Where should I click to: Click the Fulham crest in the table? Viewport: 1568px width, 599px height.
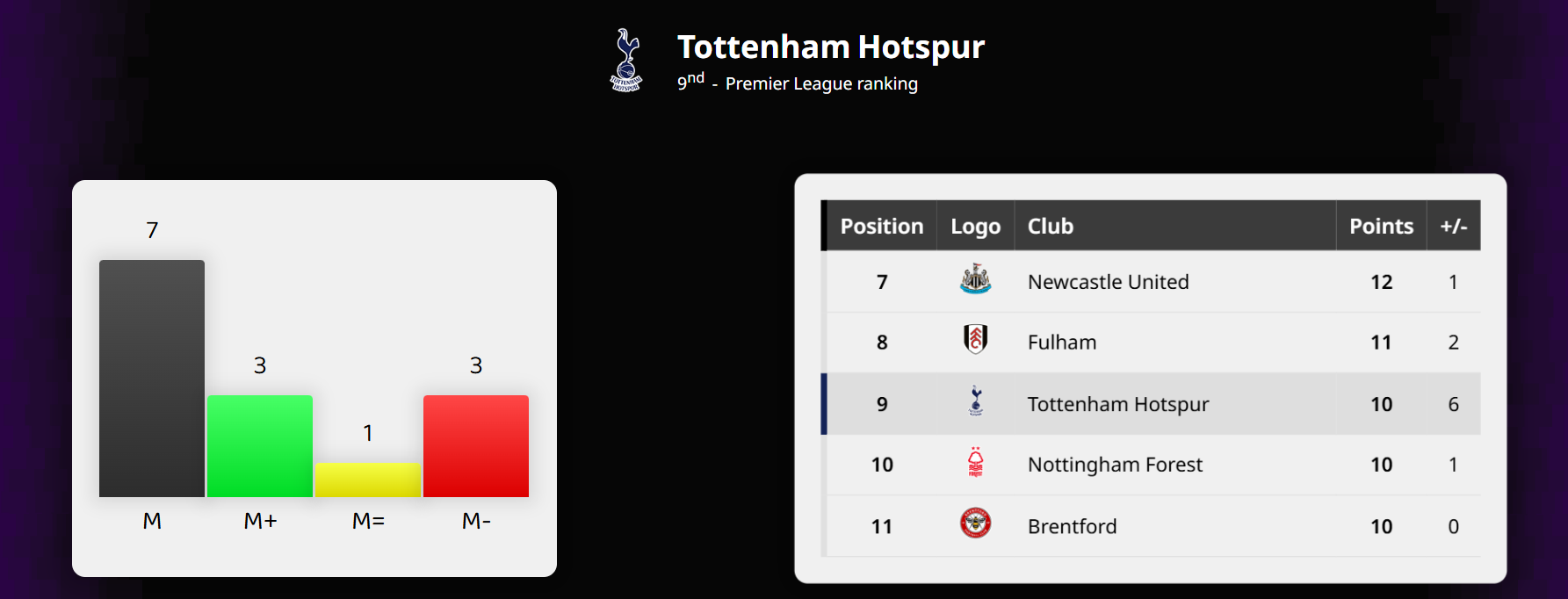tap(975, 340)
